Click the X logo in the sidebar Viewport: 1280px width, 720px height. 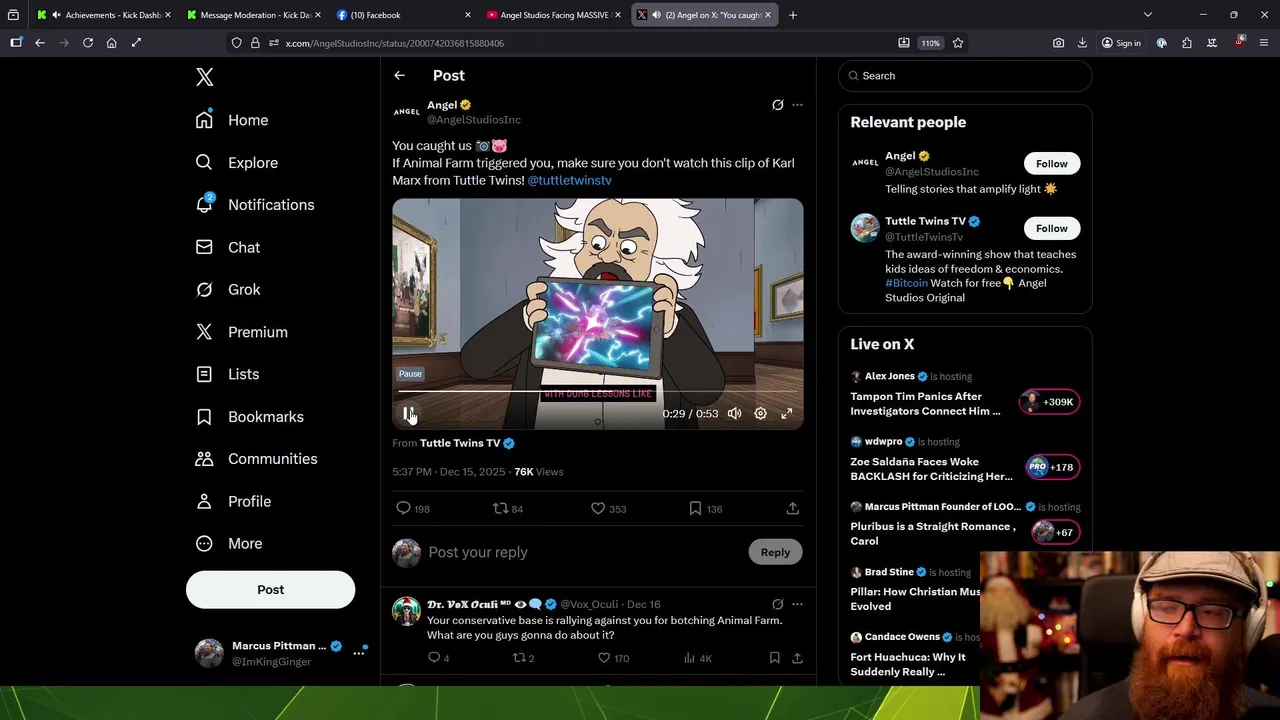[x=204, y=77]
